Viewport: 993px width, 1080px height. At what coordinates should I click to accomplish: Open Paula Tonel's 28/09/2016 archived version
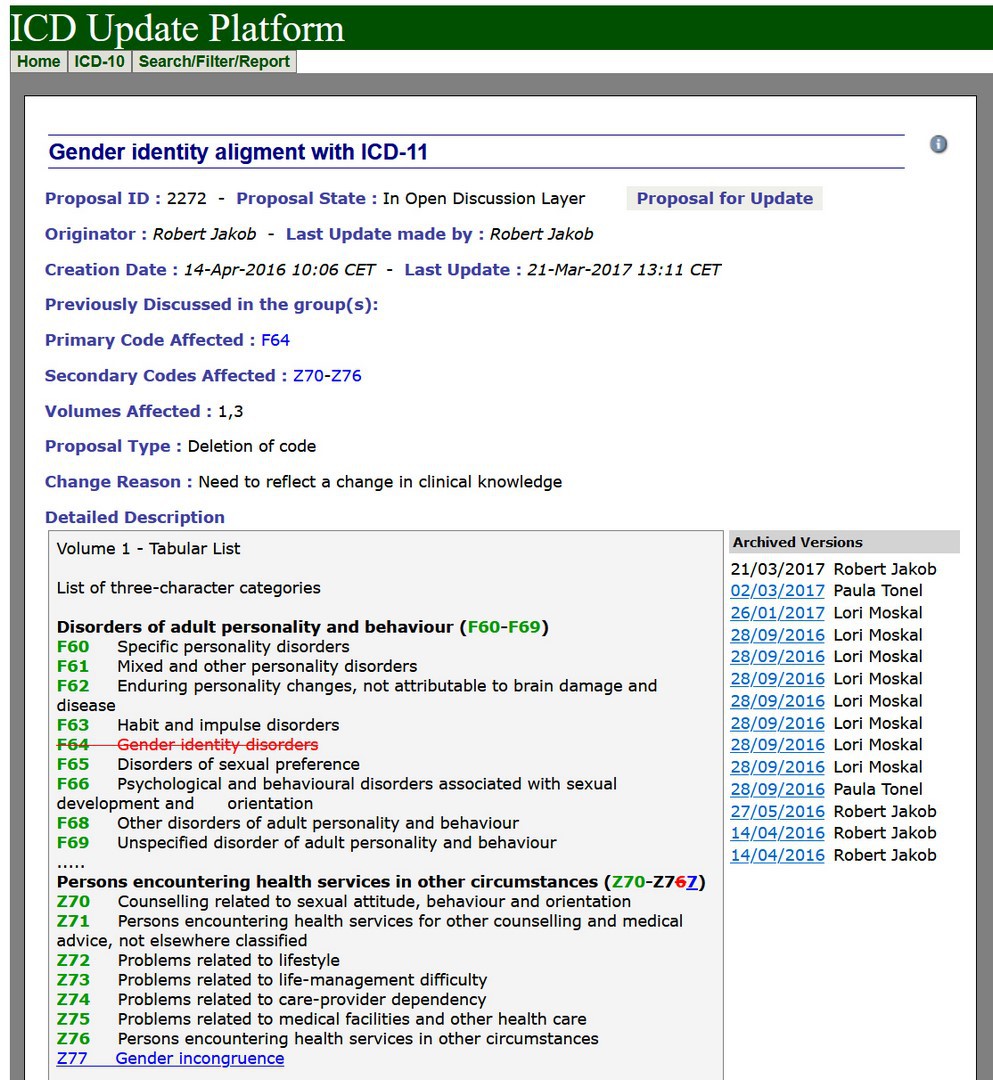[777, 789]
